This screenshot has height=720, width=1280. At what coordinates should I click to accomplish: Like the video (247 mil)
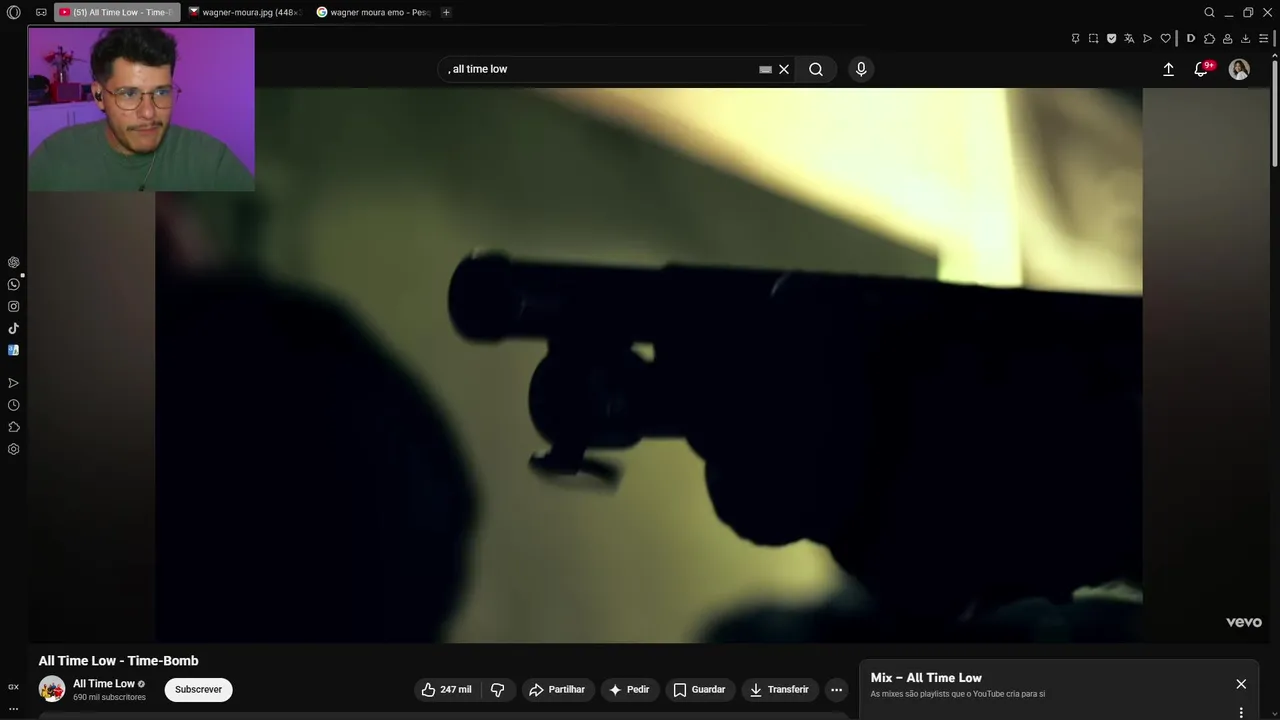[x=446, y=690]
